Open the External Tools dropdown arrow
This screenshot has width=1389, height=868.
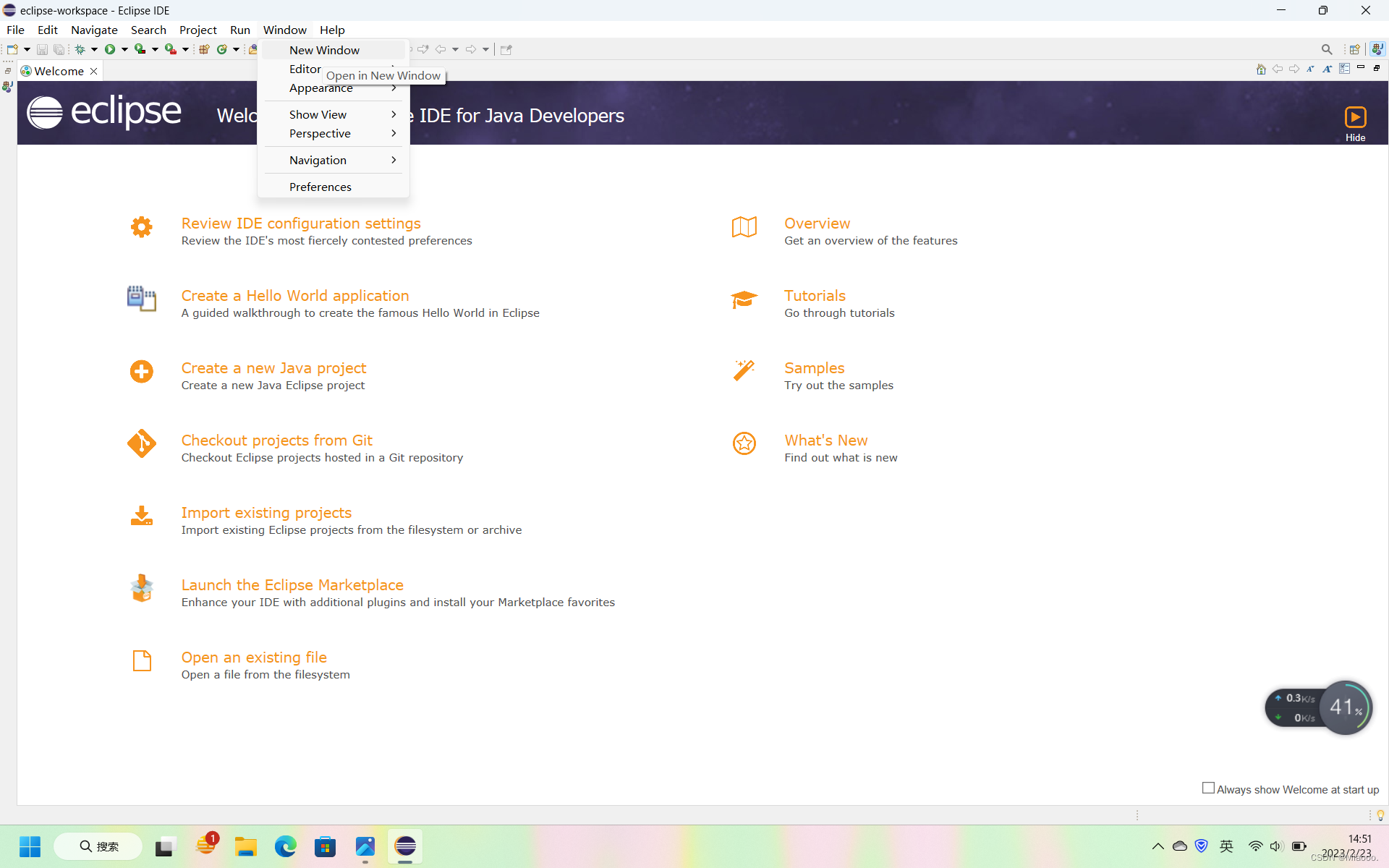[185, 49]
